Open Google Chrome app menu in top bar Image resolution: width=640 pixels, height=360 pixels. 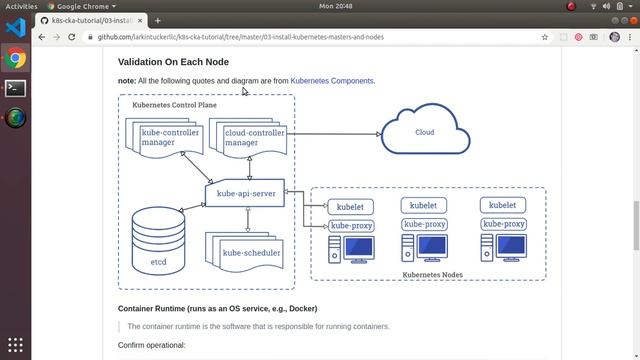tap(82, 6)
